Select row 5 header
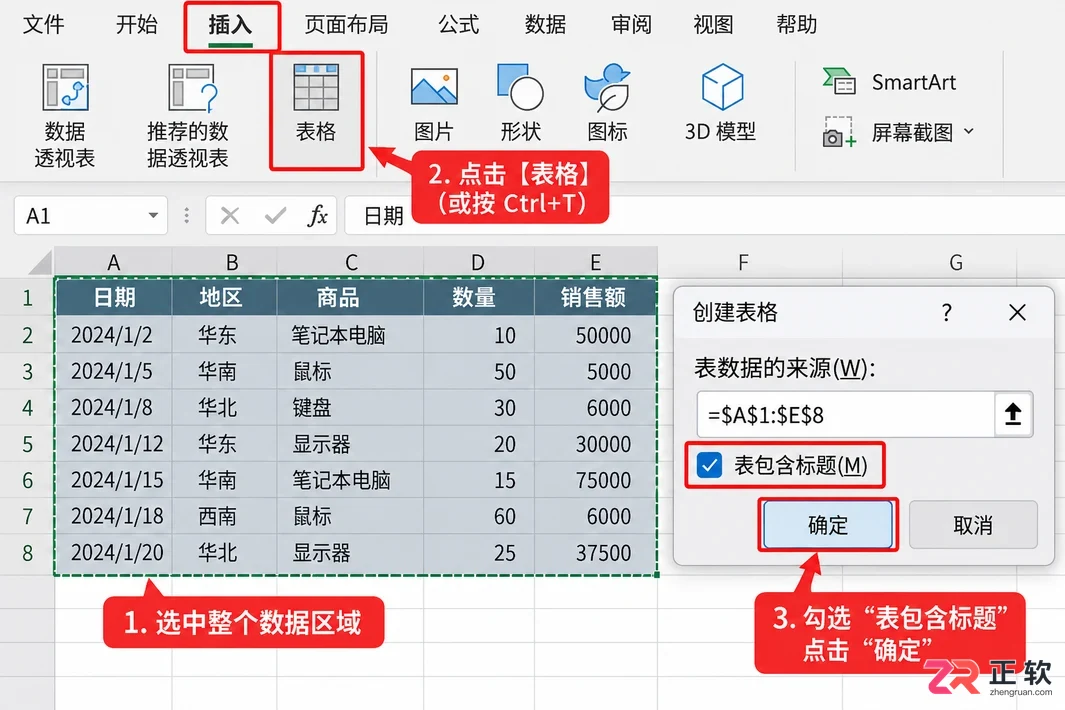The width and height of the screenshot is (1065, 710). point(27,444)
